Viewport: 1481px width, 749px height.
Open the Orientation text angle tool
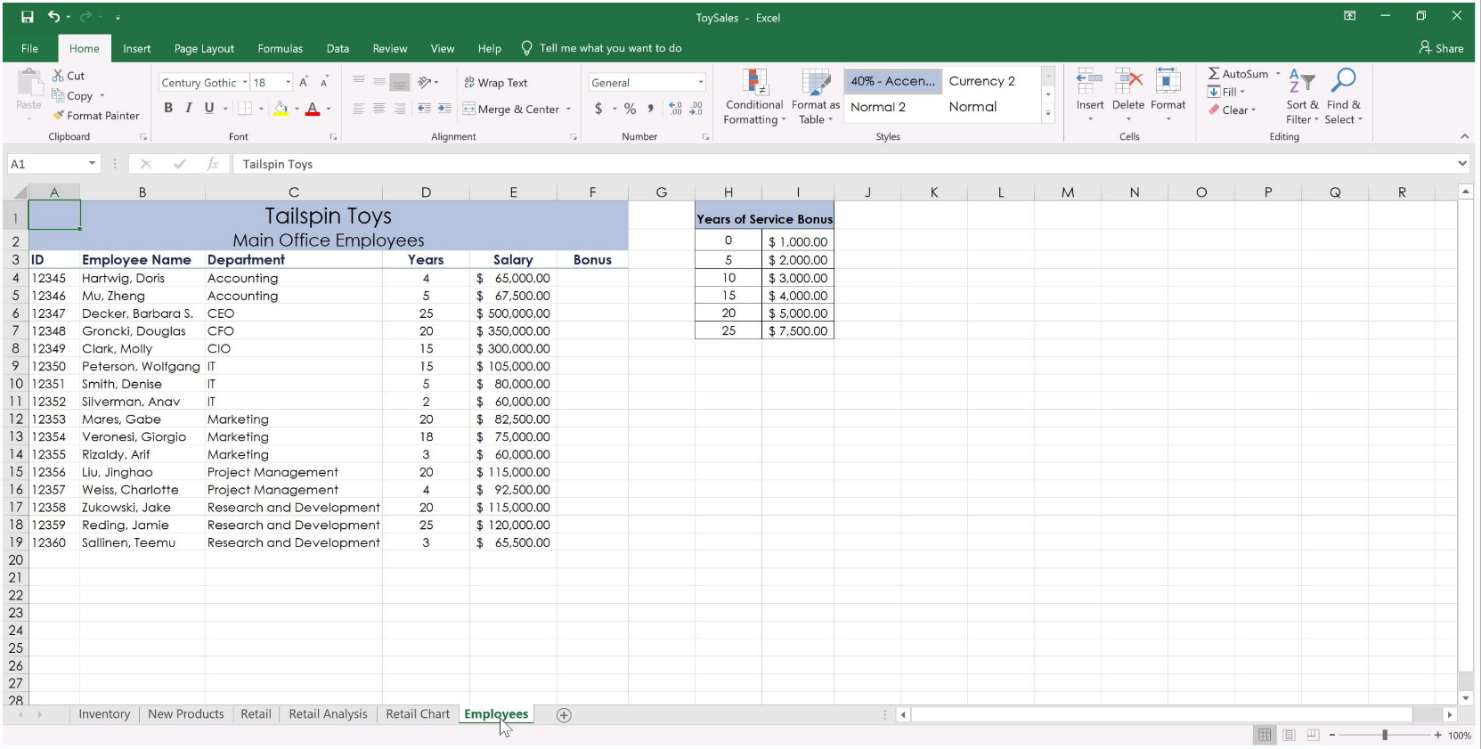point(425,83)
